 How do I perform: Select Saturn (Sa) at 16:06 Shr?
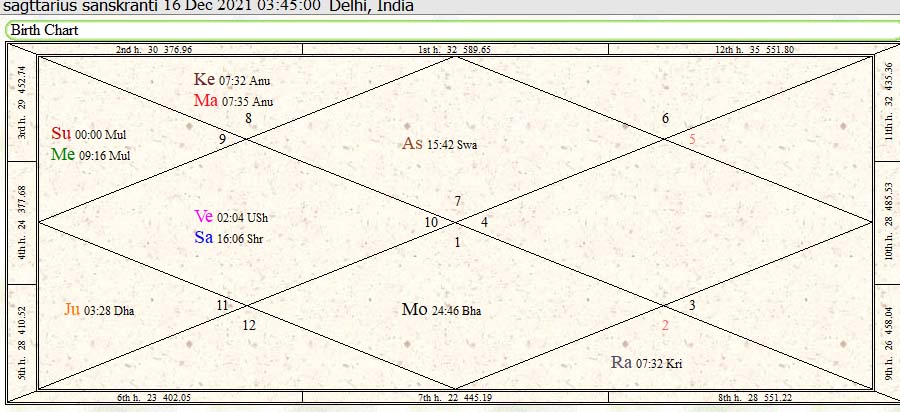[230, 238]
